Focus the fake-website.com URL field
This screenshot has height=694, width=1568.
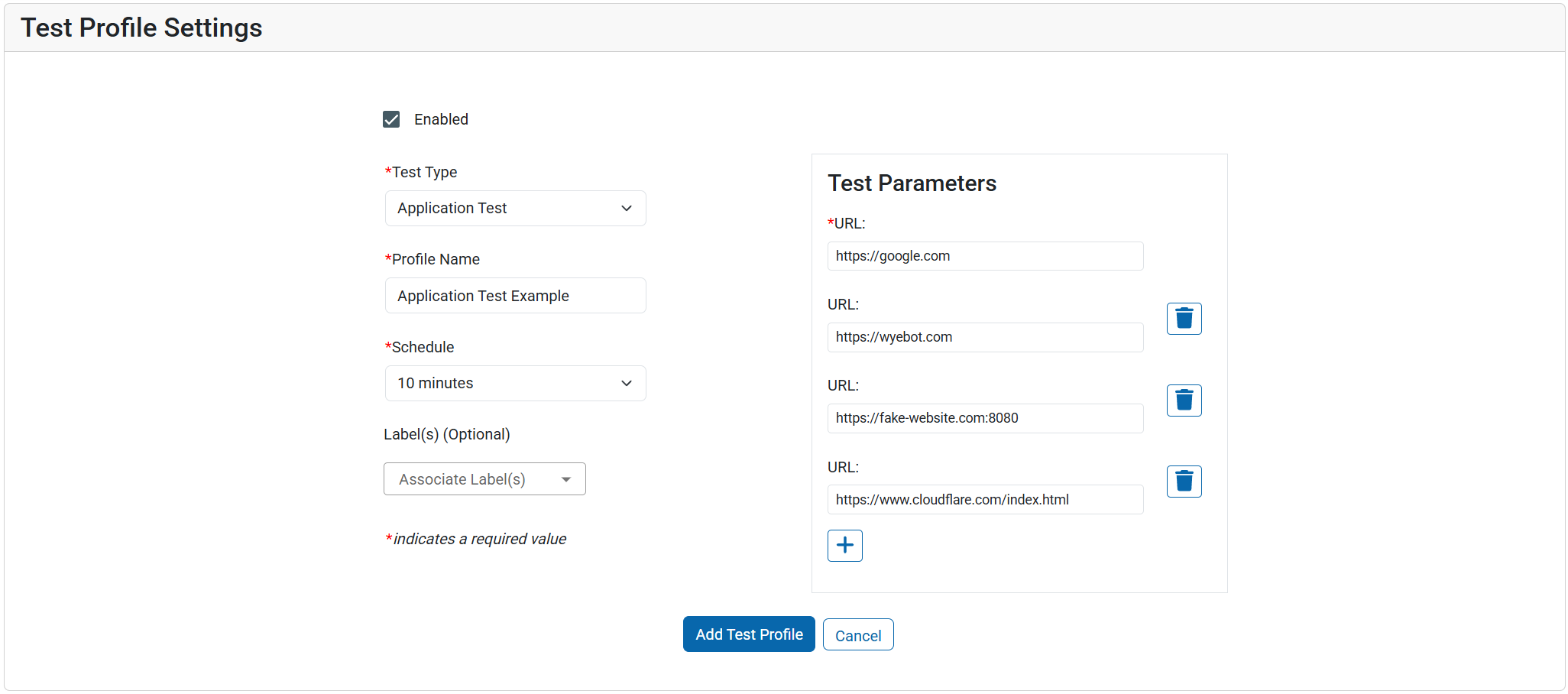(x=984, y=418)
